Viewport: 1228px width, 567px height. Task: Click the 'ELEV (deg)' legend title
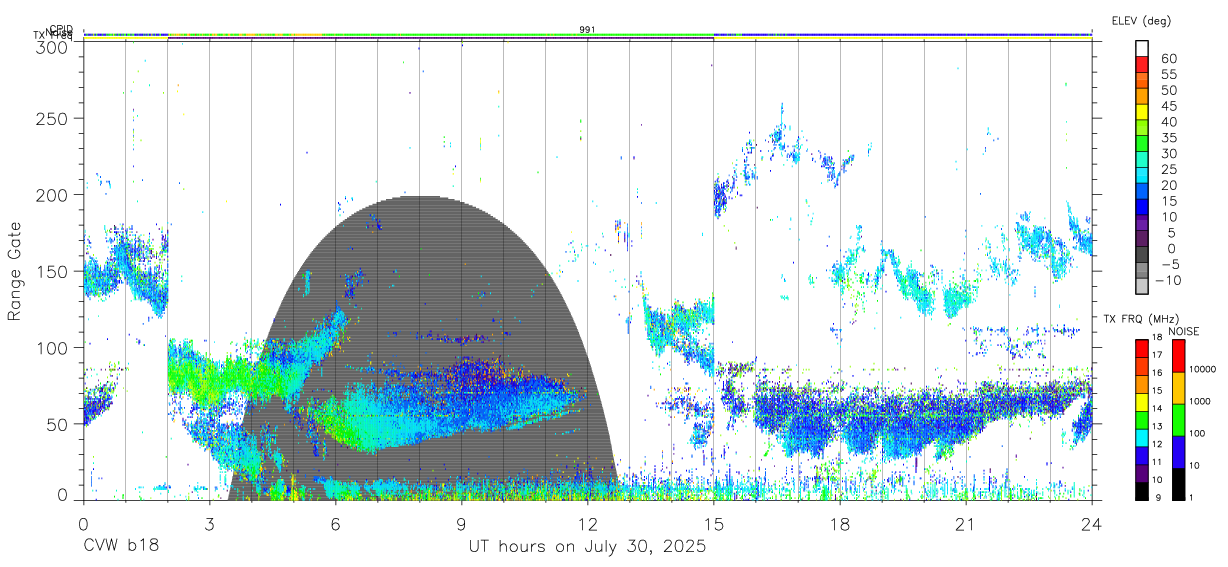pos(1141,21)
